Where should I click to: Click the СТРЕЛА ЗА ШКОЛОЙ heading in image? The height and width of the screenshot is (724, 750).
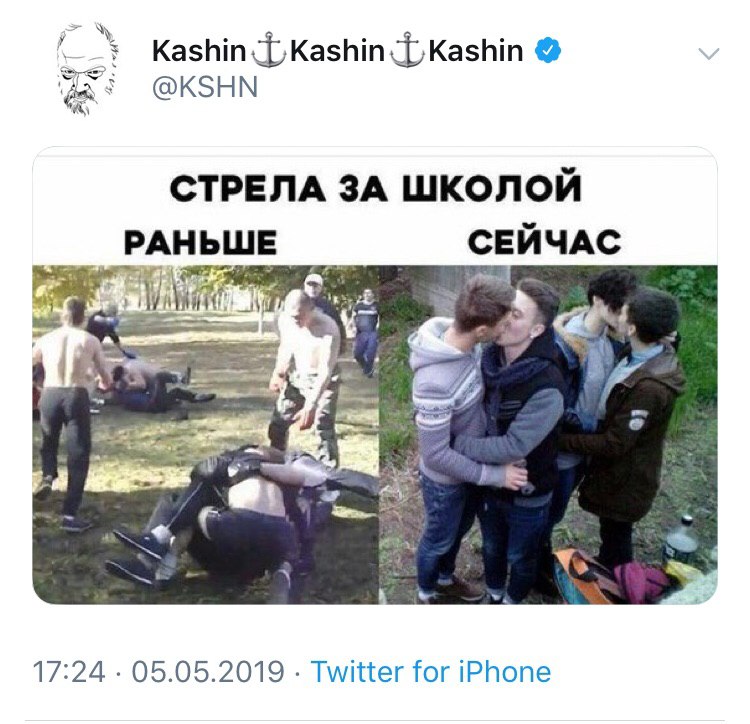pos(376,188)
